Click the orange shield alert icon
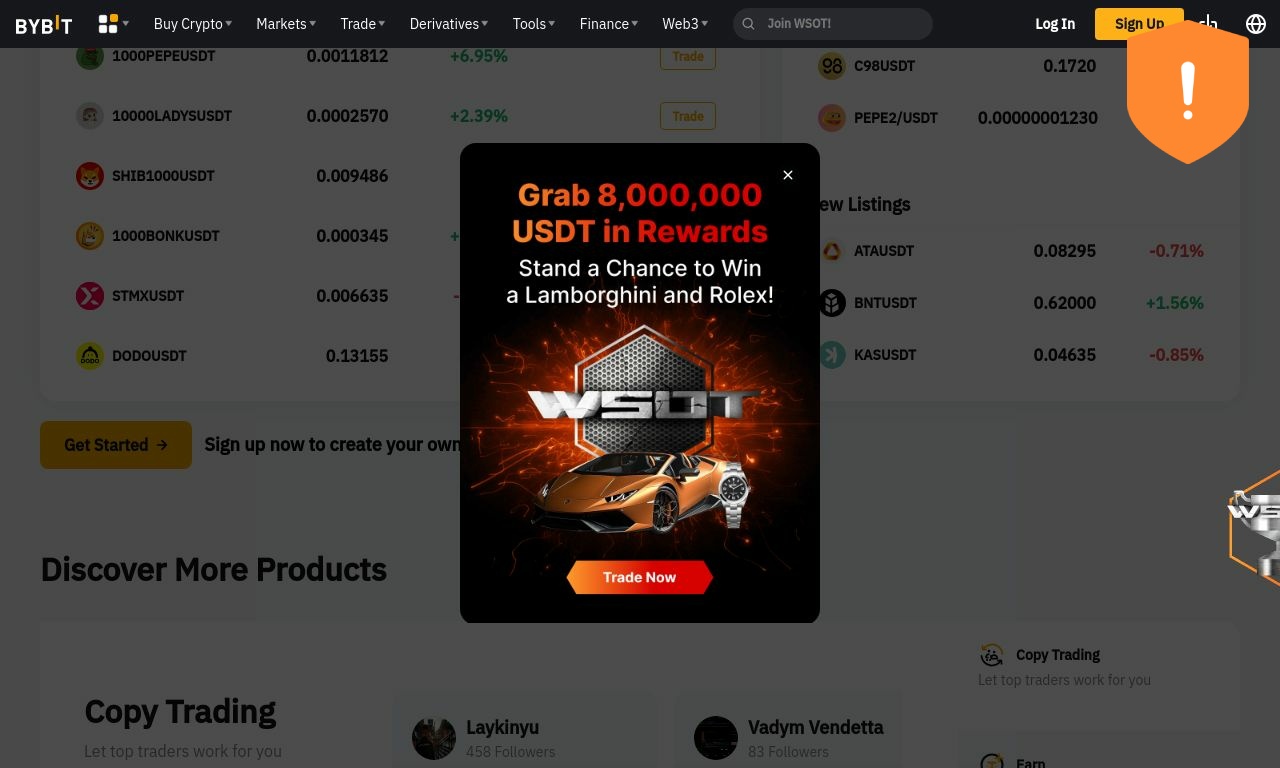This screenshot has height=768, width=1280. point(1188,92)
